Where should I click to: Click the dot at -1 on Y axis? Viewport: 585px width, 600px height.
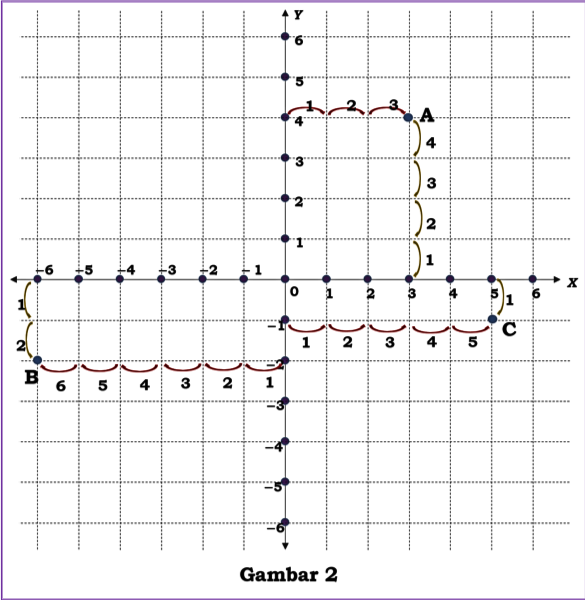(285, 320)
